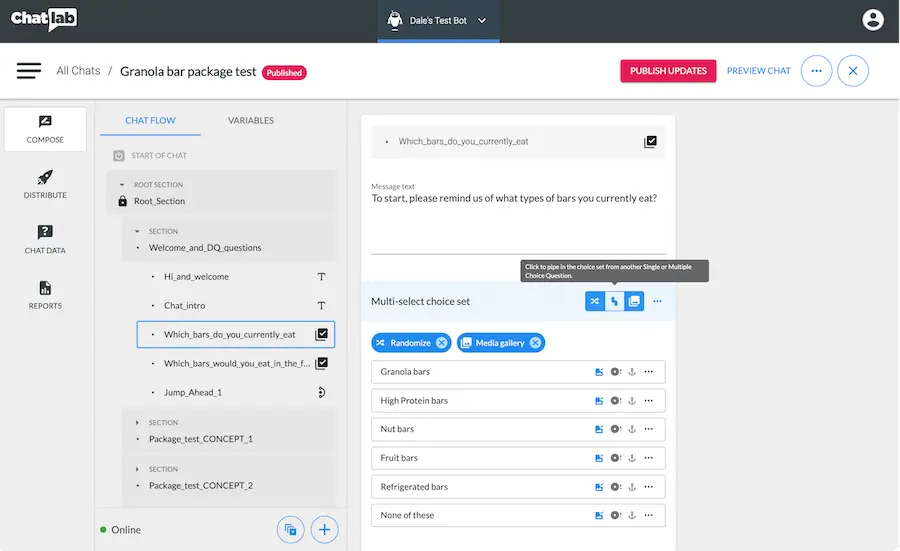The height and width of the screenshot is (551, 900).
Task: Open the Chat Data panel
Action: [45, 239]
